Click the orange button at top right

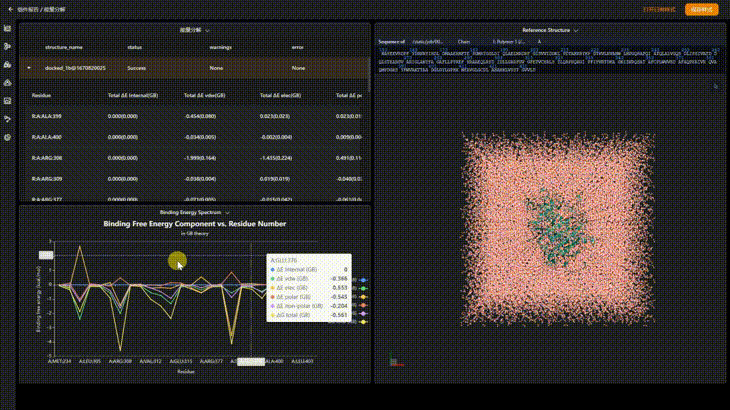pos(702,9)
